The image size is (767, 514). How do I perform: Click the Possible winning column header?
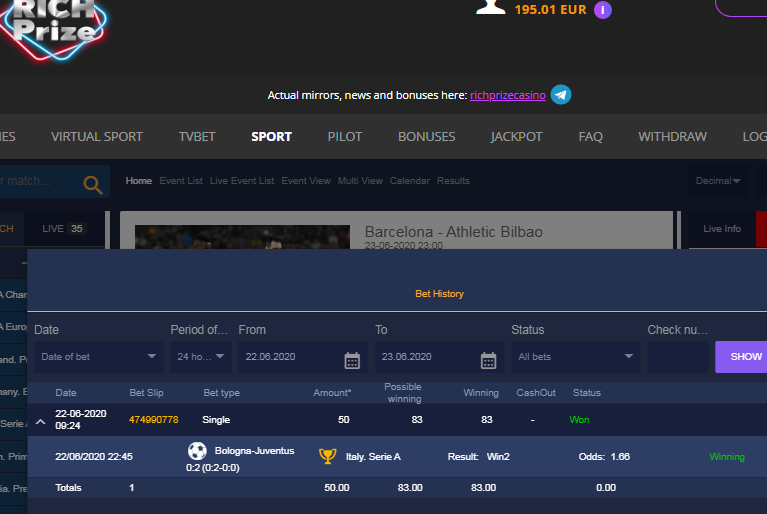[x=403, y=393]
